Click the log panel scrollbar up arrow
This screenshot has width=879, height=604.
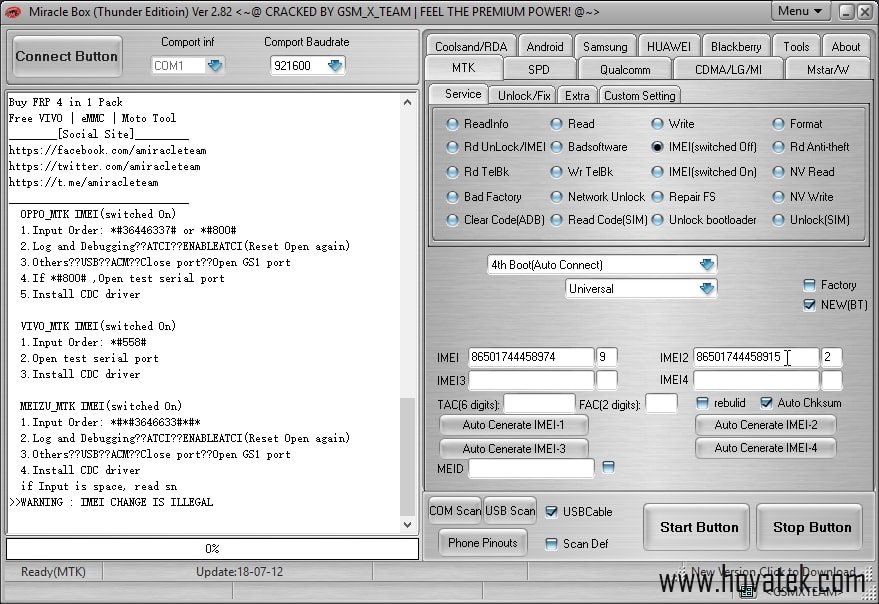click(x=408, y=102)
